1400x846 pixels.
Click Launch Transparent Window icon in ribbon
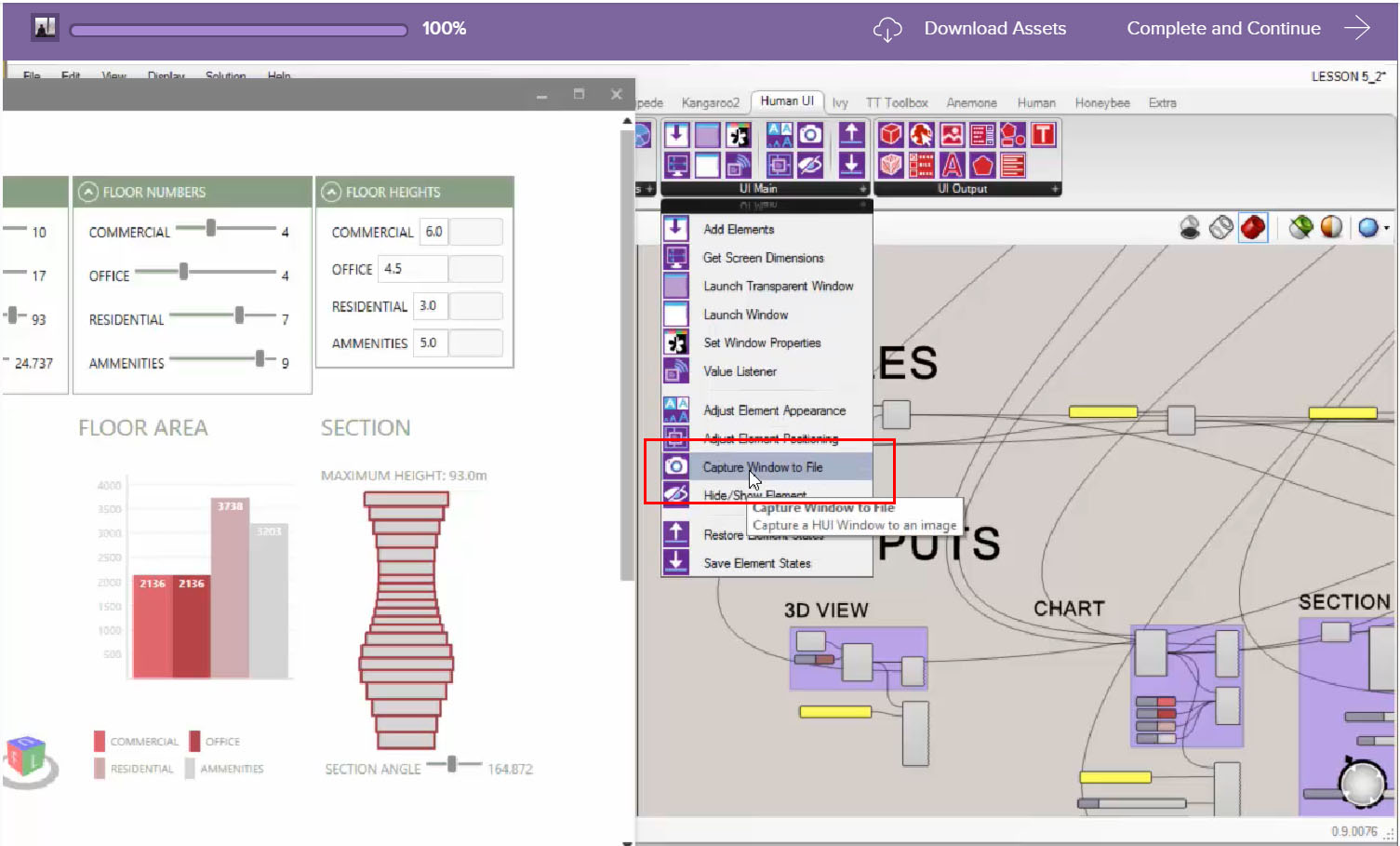[708, 135]
